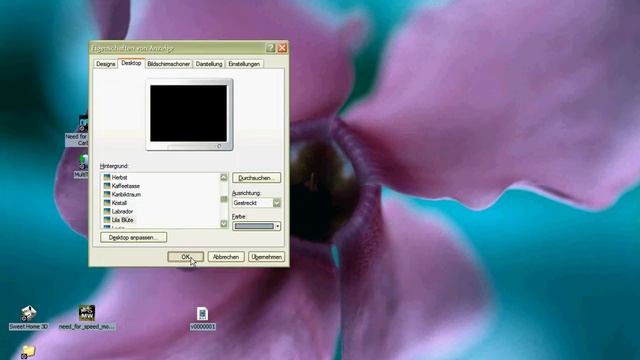Click the OK button
The height and width of the screenshot is (360, 640).
[185, 257]
